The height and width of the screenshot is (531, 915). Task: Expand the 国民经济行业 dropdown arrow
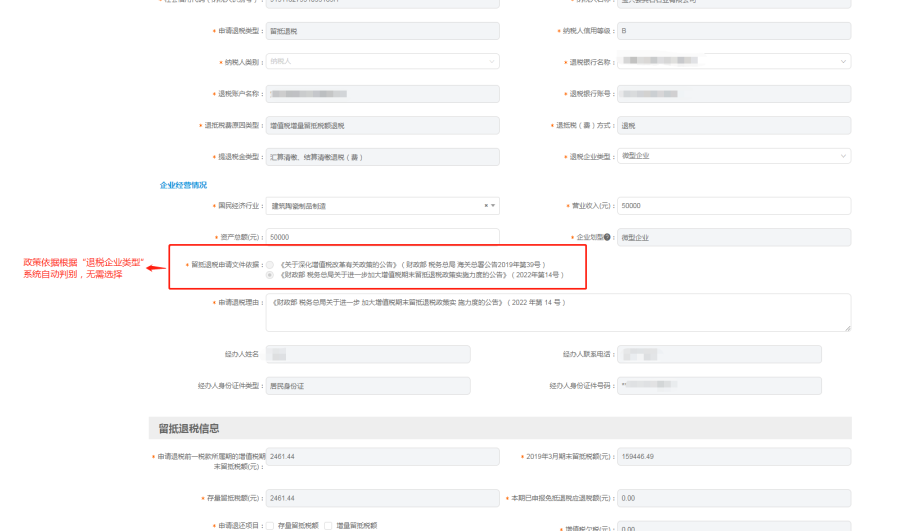(493, 205)
